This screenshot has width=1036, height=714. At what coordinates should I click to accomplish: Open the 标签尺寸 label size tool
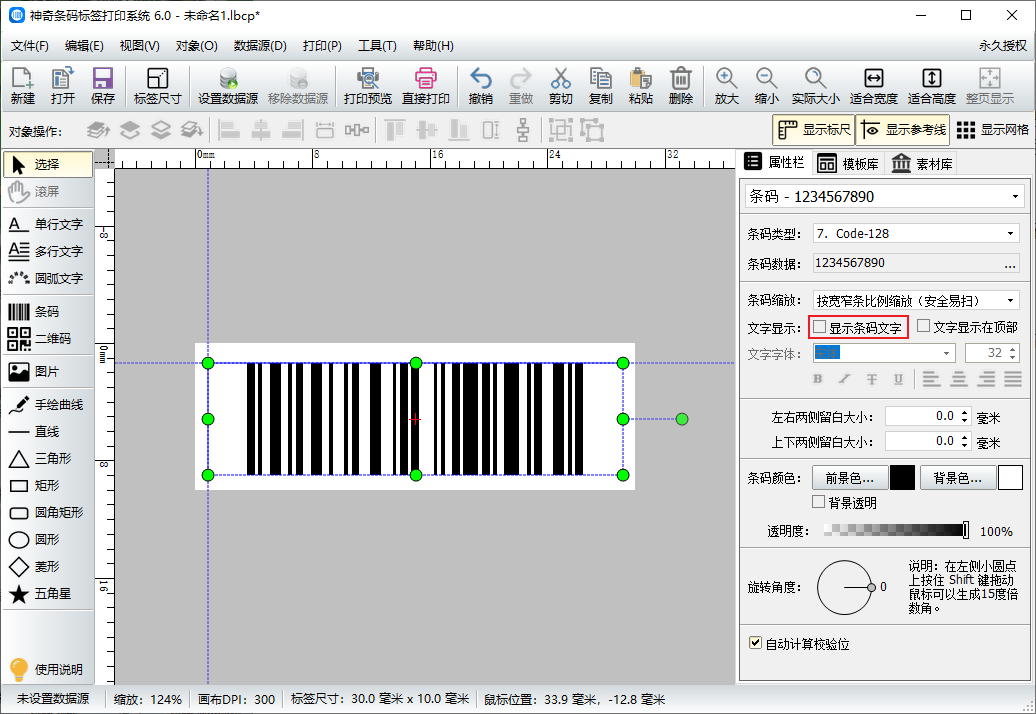click(157, 86)
